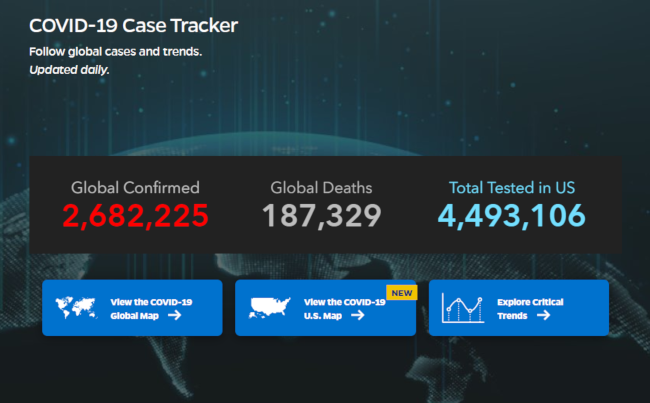Click the arrow beside Global Map
The width and height of the screenshot is (650, 403).
(174, 315)
